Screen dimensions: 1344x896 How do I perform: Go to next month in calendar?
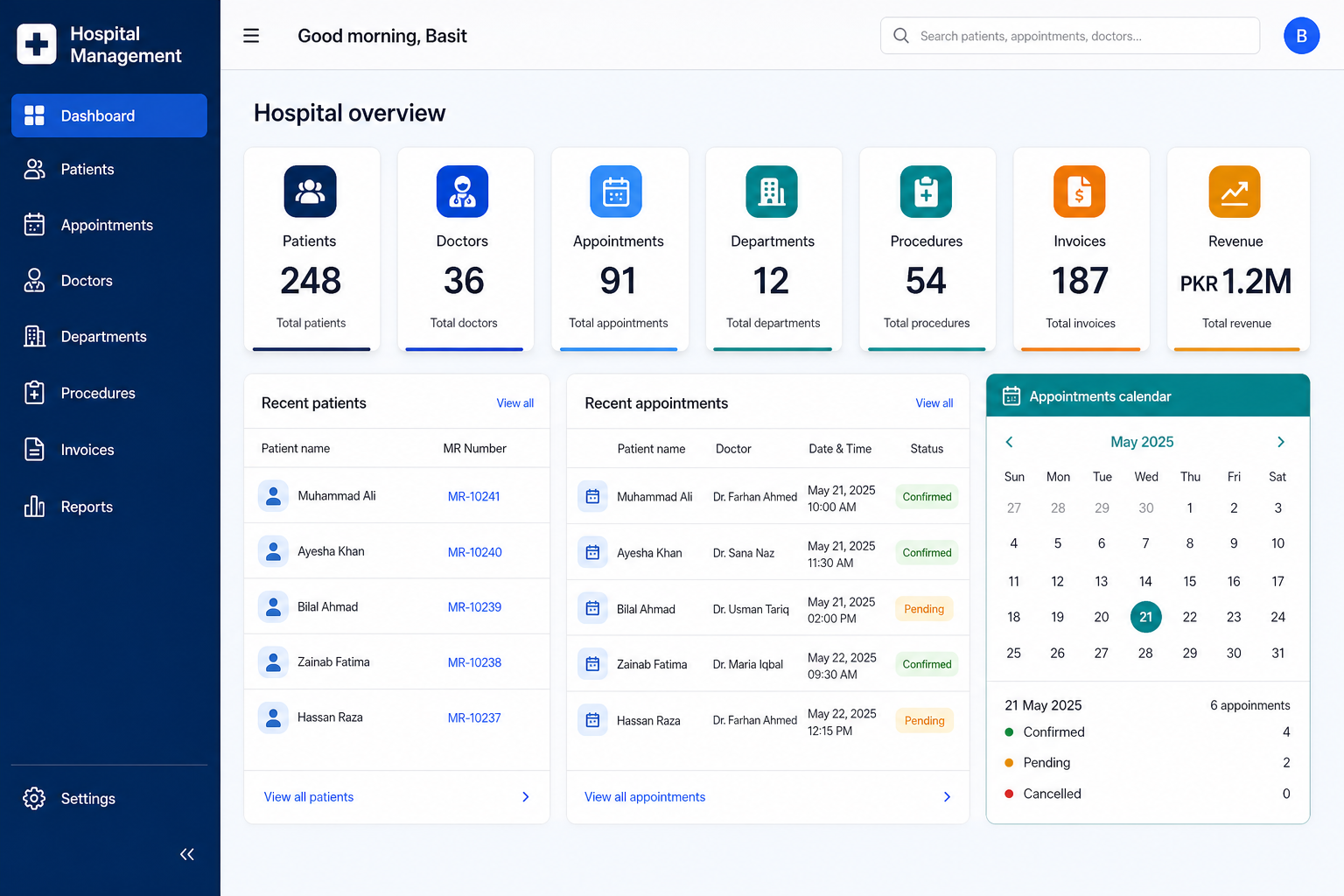pos(1281,442)
